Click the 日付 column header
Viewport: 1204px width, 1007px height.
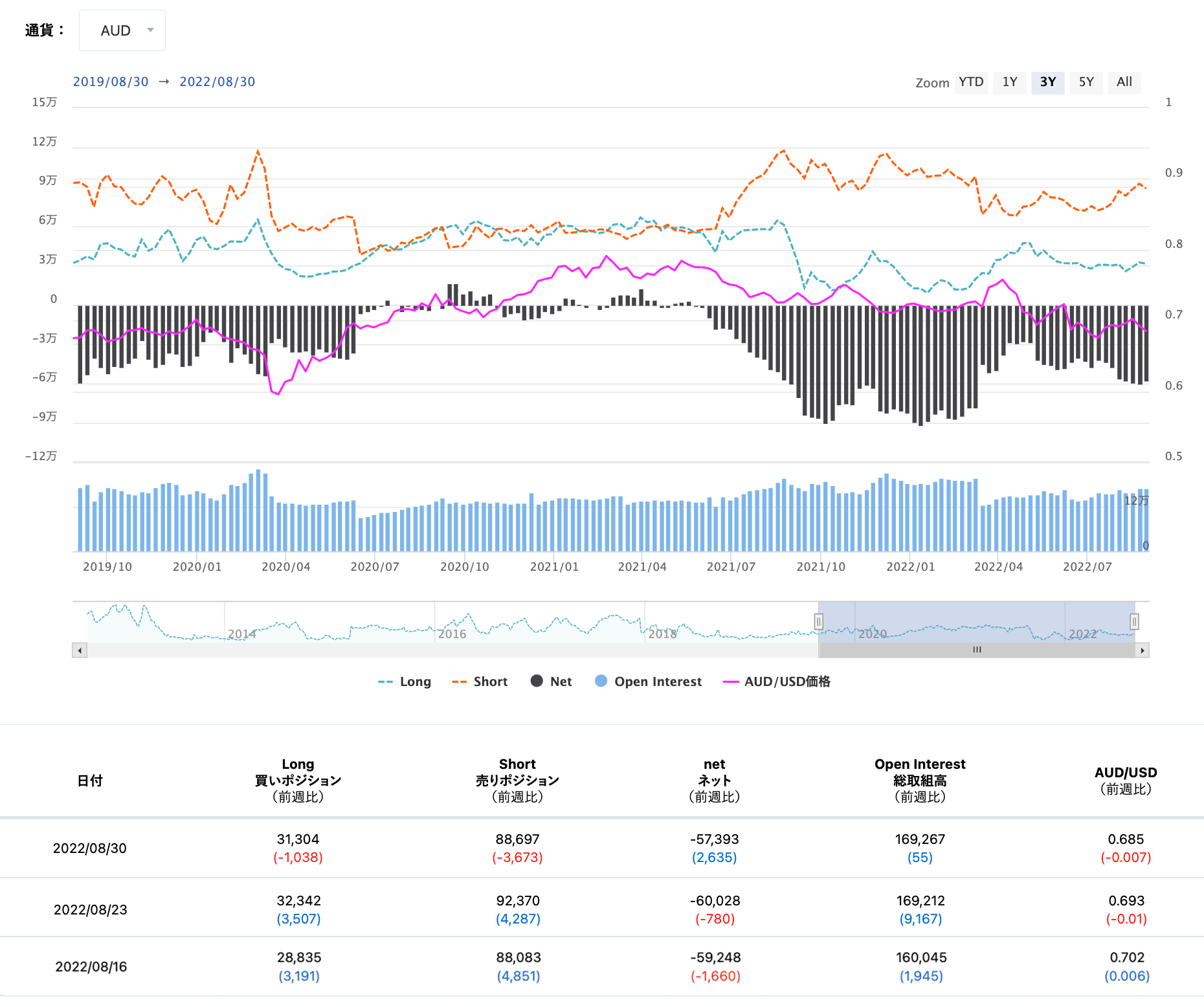point(90,780)
